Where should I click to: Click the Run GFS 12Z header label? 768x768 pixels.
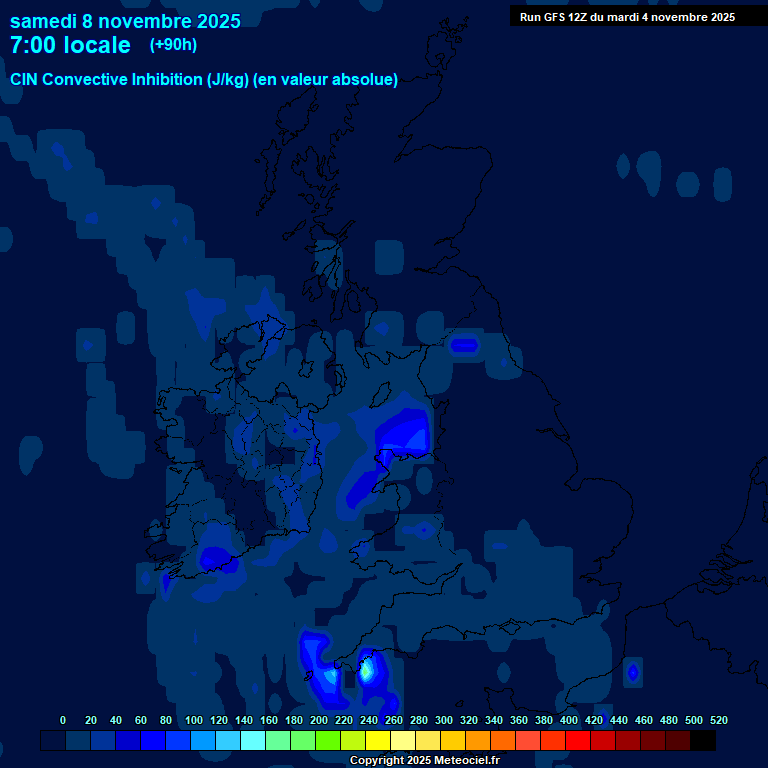coord(627,17)
